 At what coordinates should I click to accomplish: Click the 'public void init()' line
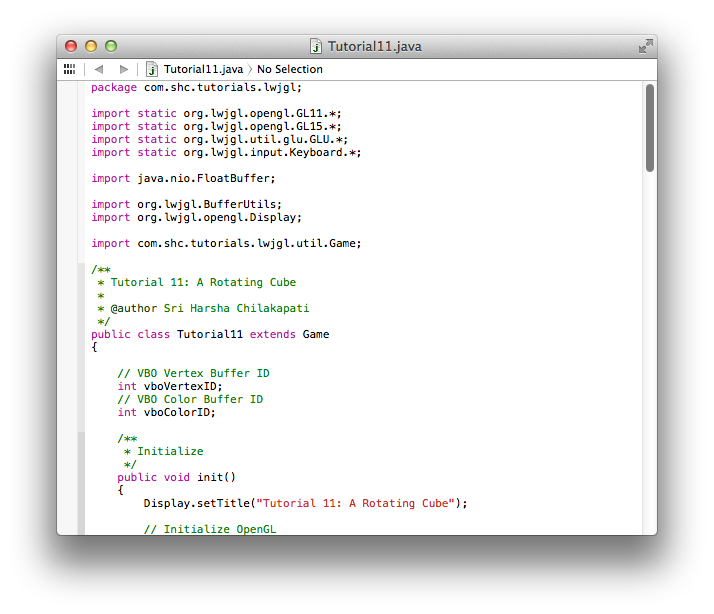pyautogui.click(x=176, y=477)
